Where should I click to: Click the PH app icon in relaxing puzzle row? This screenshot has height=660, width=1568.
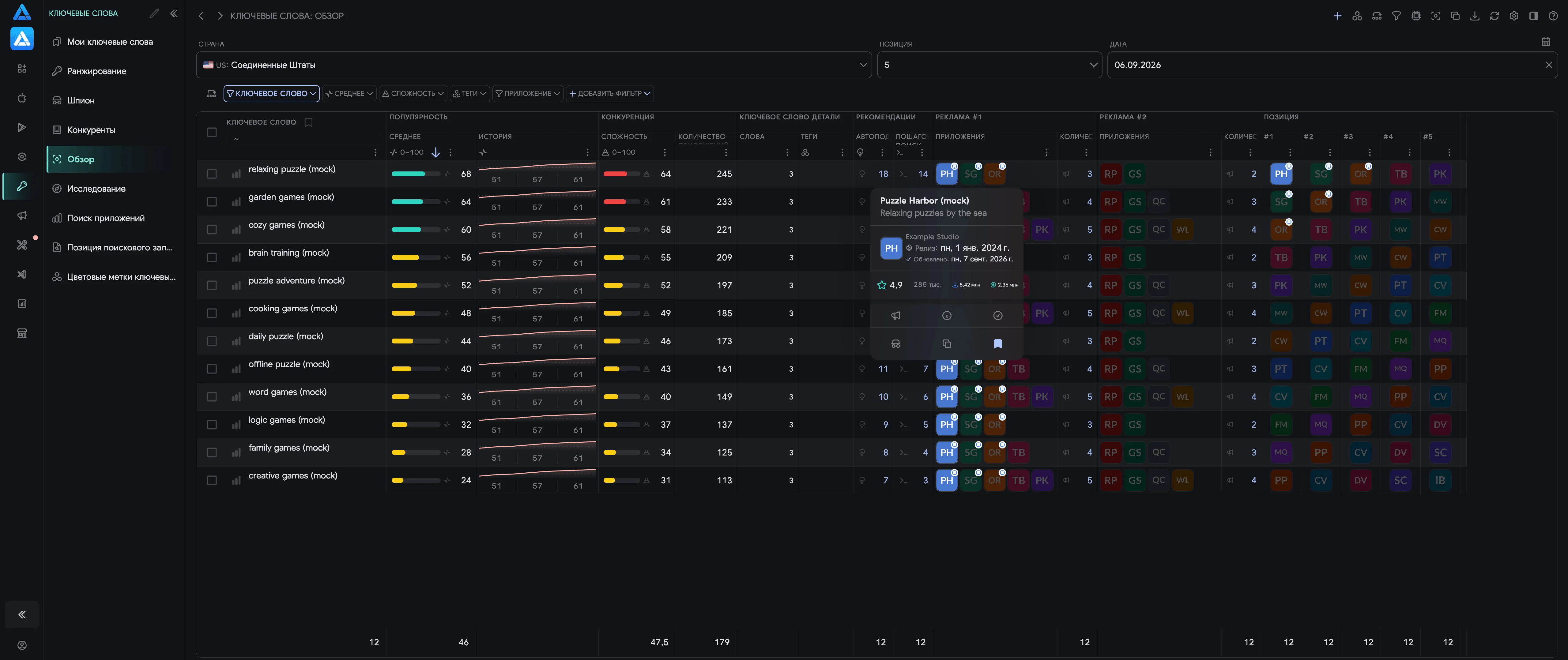coord(947,174)
